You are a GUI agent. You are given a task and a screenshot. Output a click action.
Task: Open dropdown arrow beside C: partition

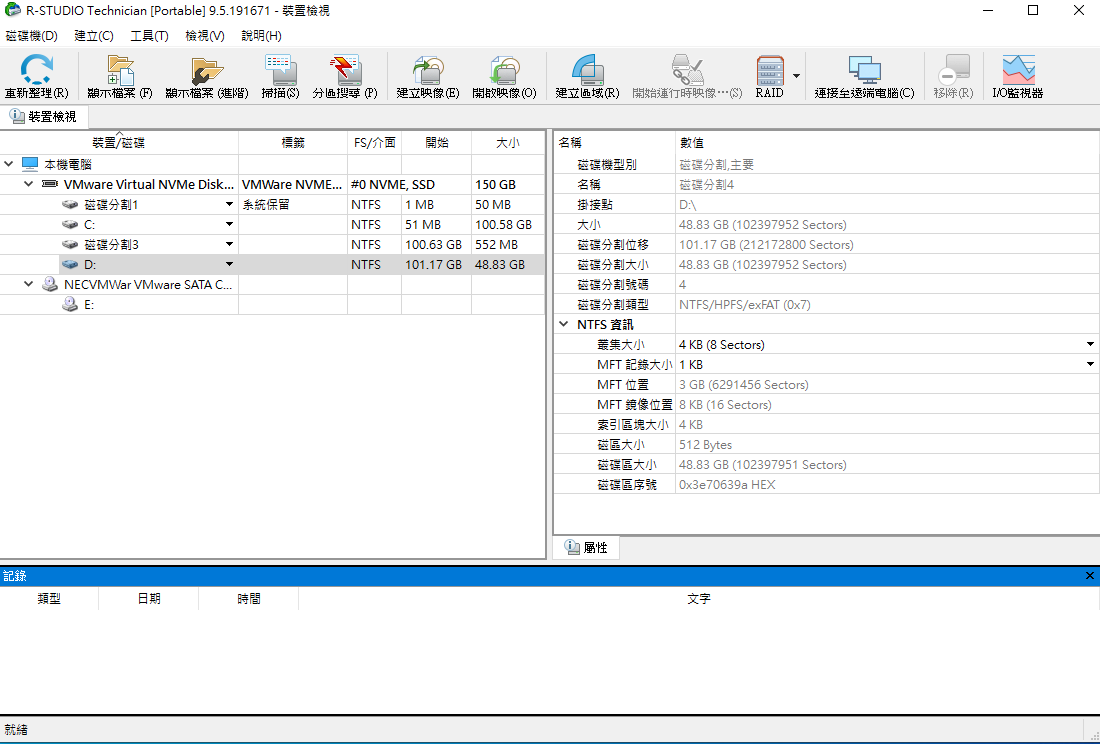pos(229,225)
